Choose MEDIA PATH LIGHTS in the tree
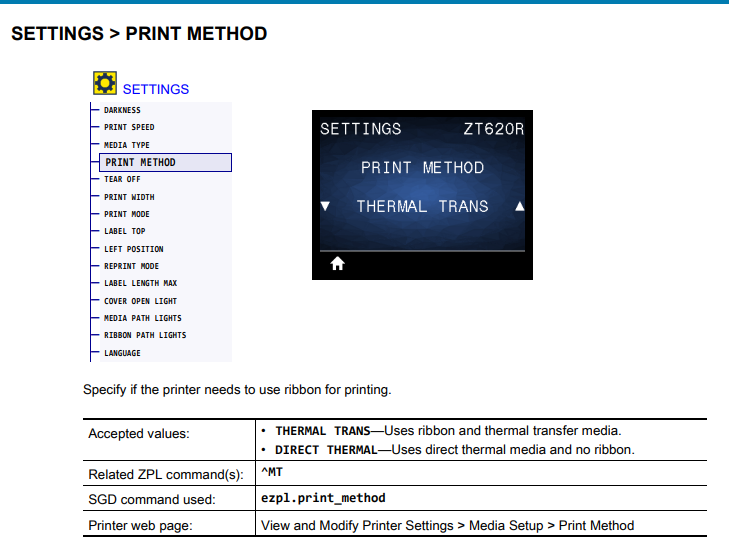729x541 pixels. coord(142,318)
